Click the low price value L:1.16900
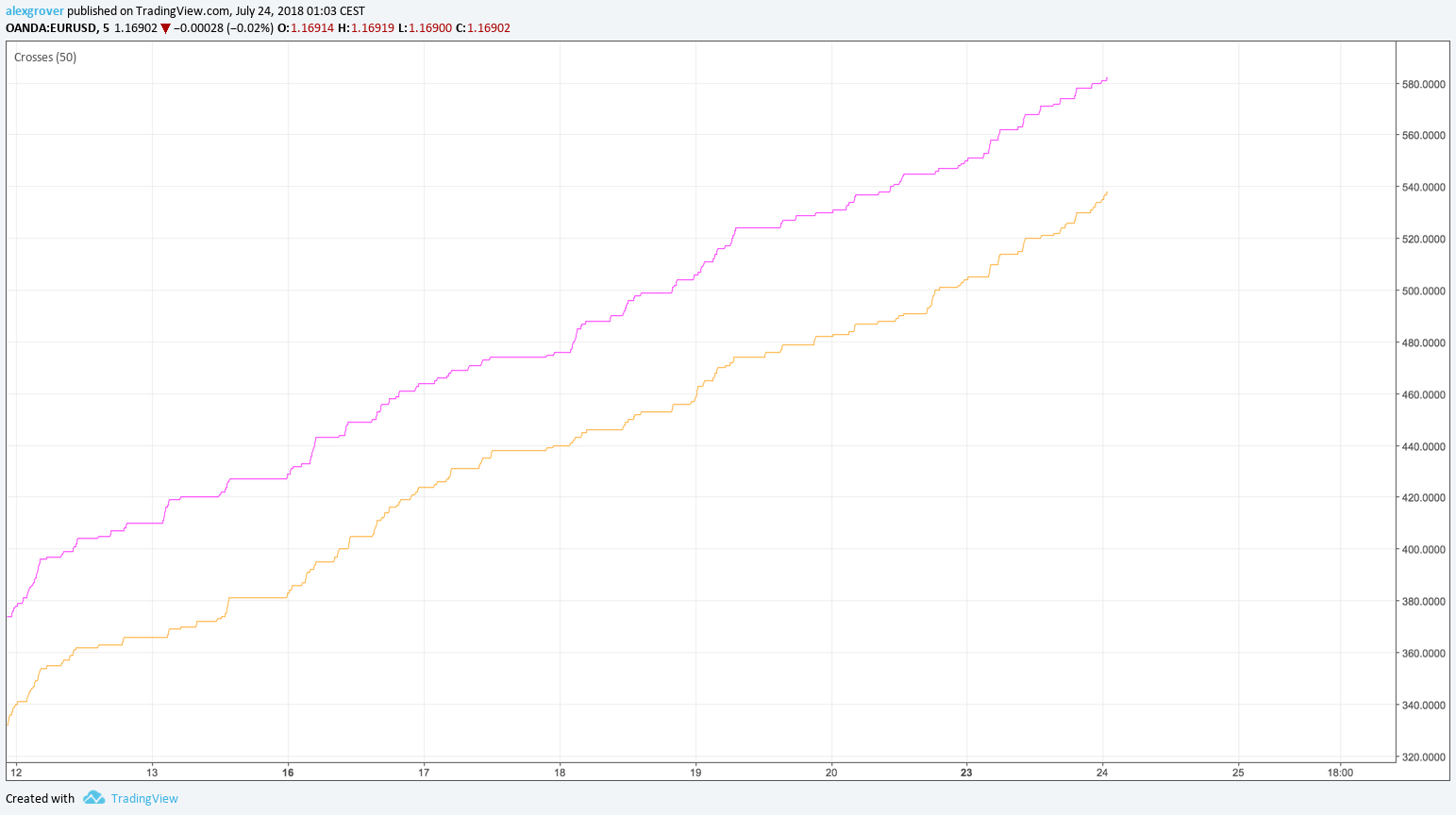The width and height of the screenshot is (1456, 815). tap(425, 28)
